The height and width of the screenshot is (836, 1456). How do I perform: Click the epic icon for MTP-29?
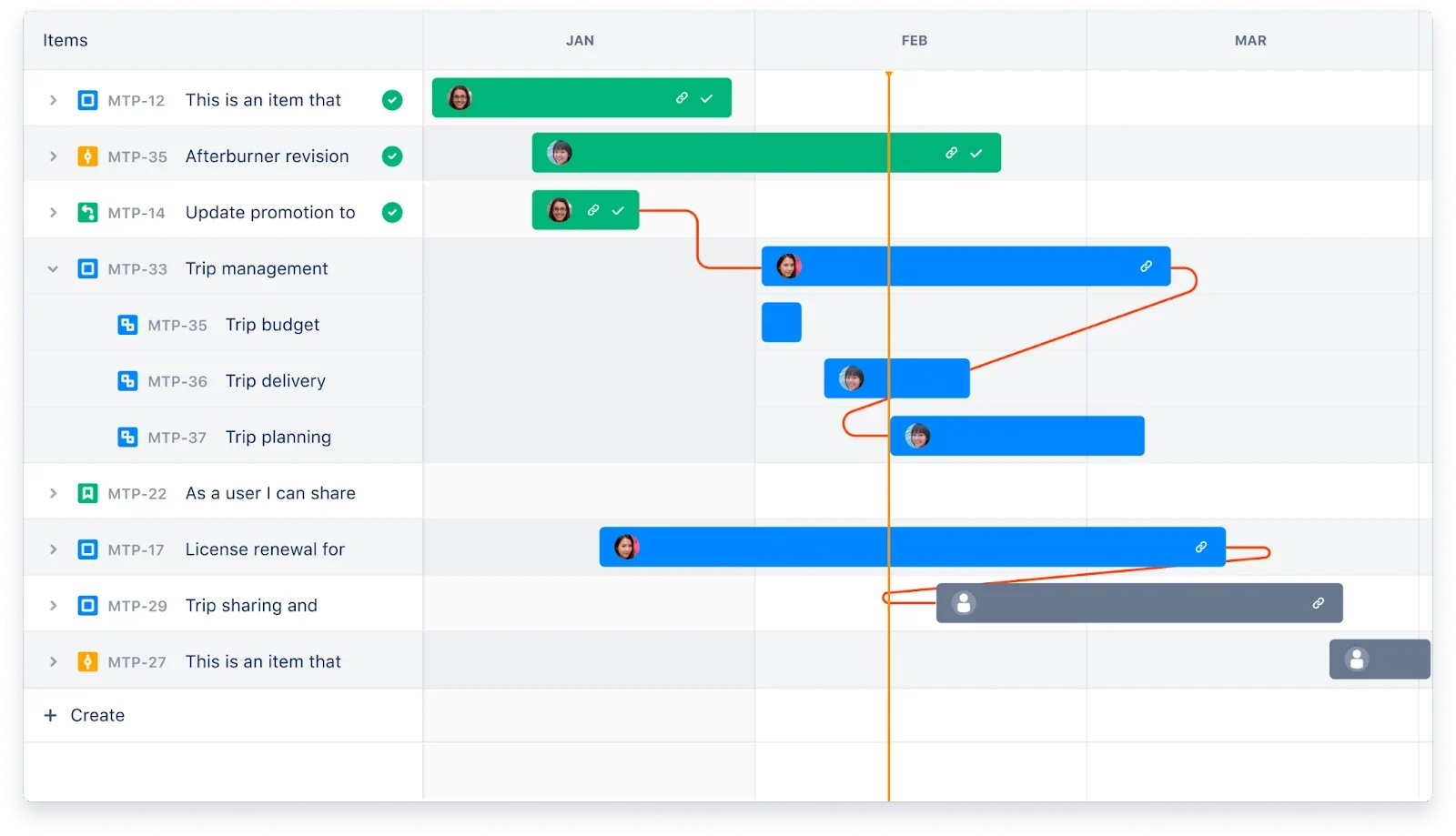[x=87, y=606]
